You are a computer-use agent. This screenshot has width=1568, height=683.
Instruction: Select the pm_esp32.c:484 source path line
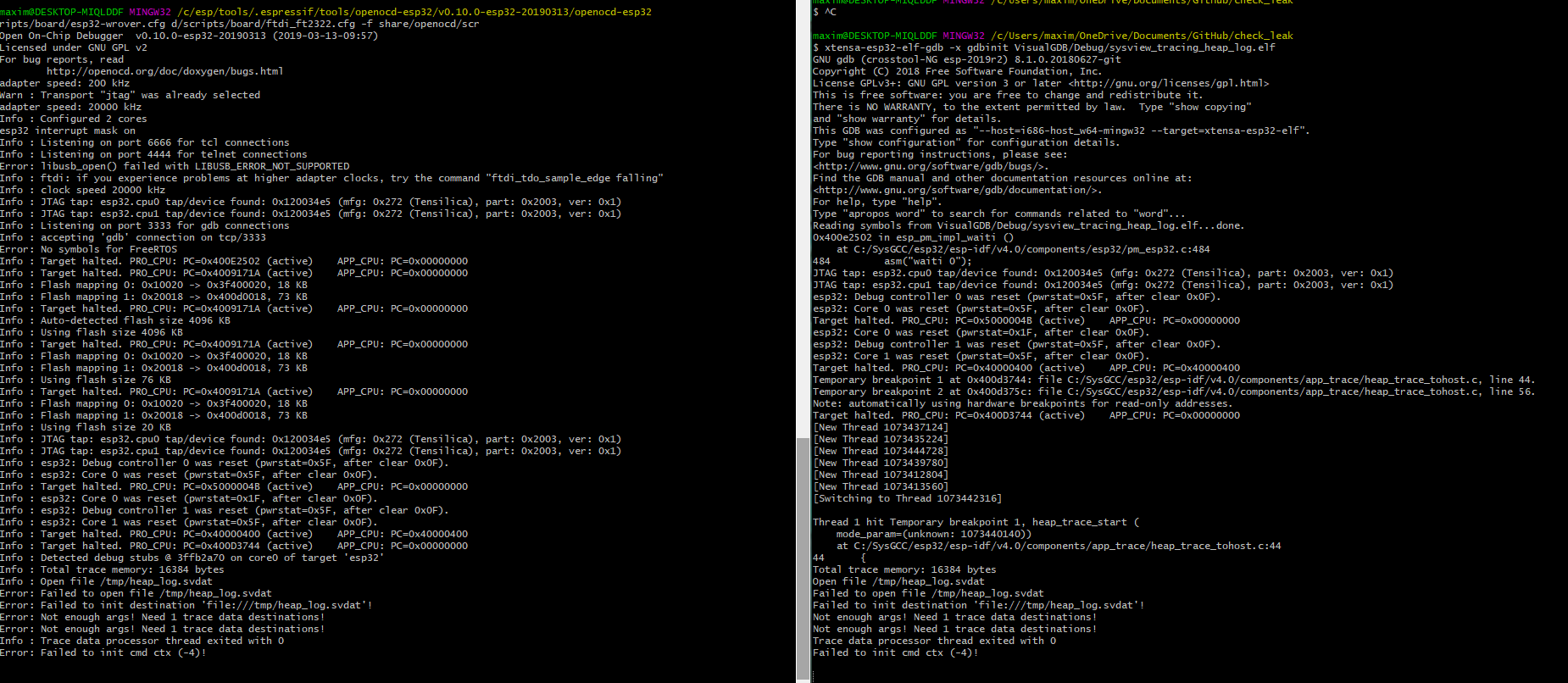pyautogui.click(x=1023, y=249)
